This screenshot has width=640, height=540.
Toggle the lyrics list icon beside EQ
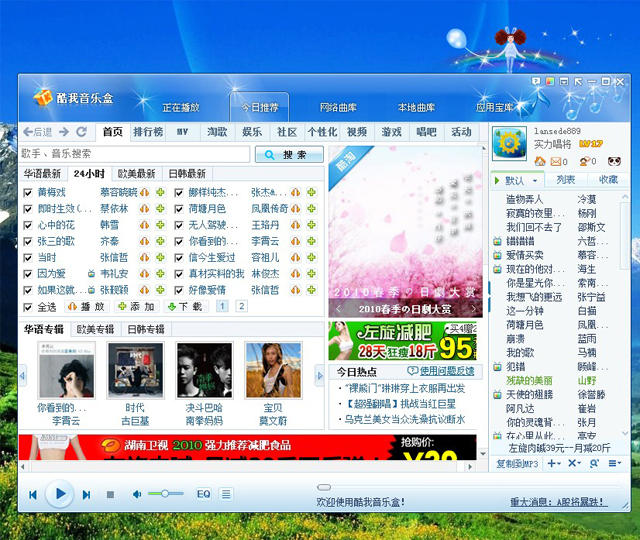click(x=226, y=494)
